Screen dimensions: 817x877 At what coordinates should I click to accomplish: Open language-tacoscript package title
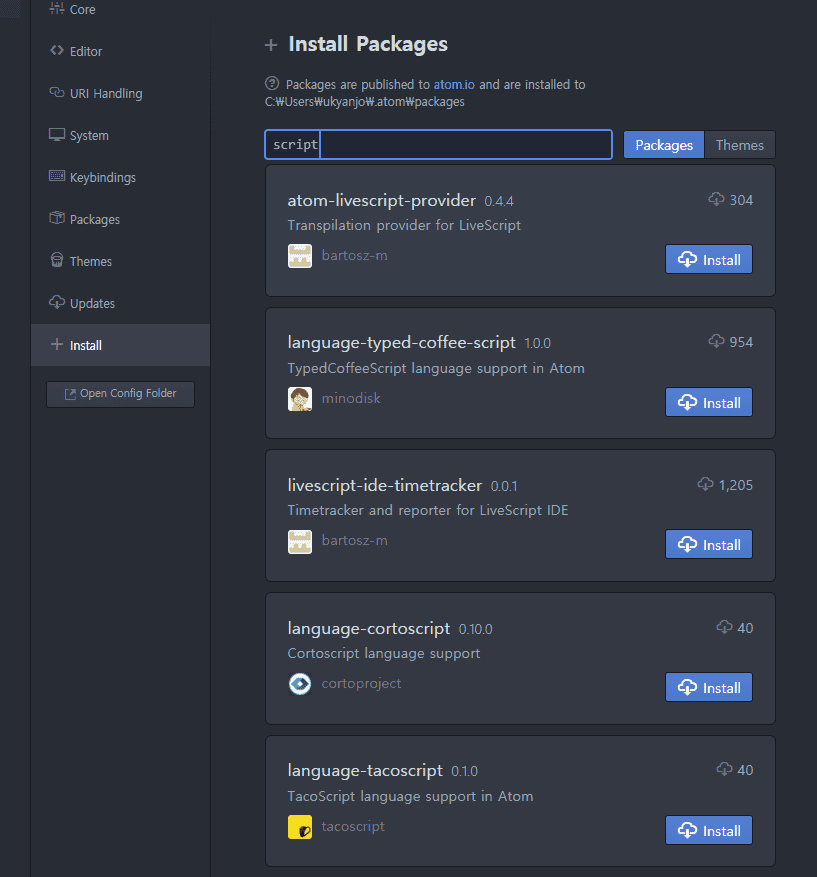[x=365, y=771]
